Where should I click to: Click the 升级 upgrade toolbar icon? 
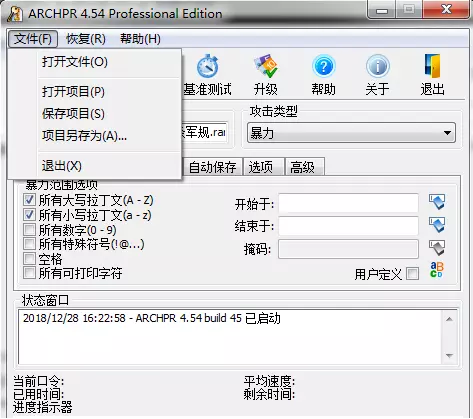point(266,66)
